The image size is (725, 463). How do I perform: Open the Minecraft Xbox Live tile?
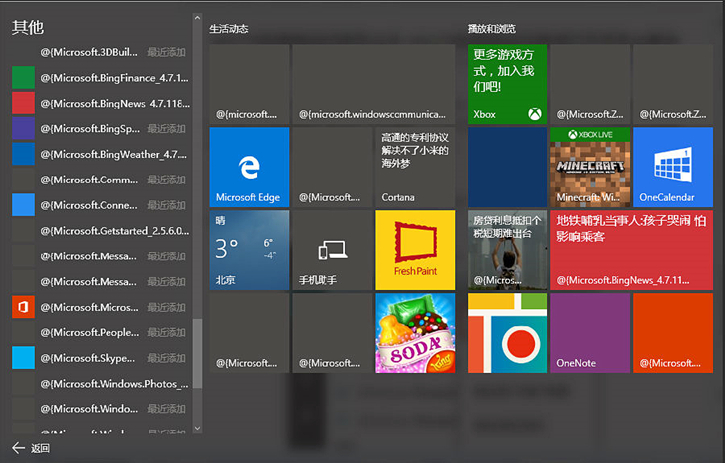click(589, 166)
